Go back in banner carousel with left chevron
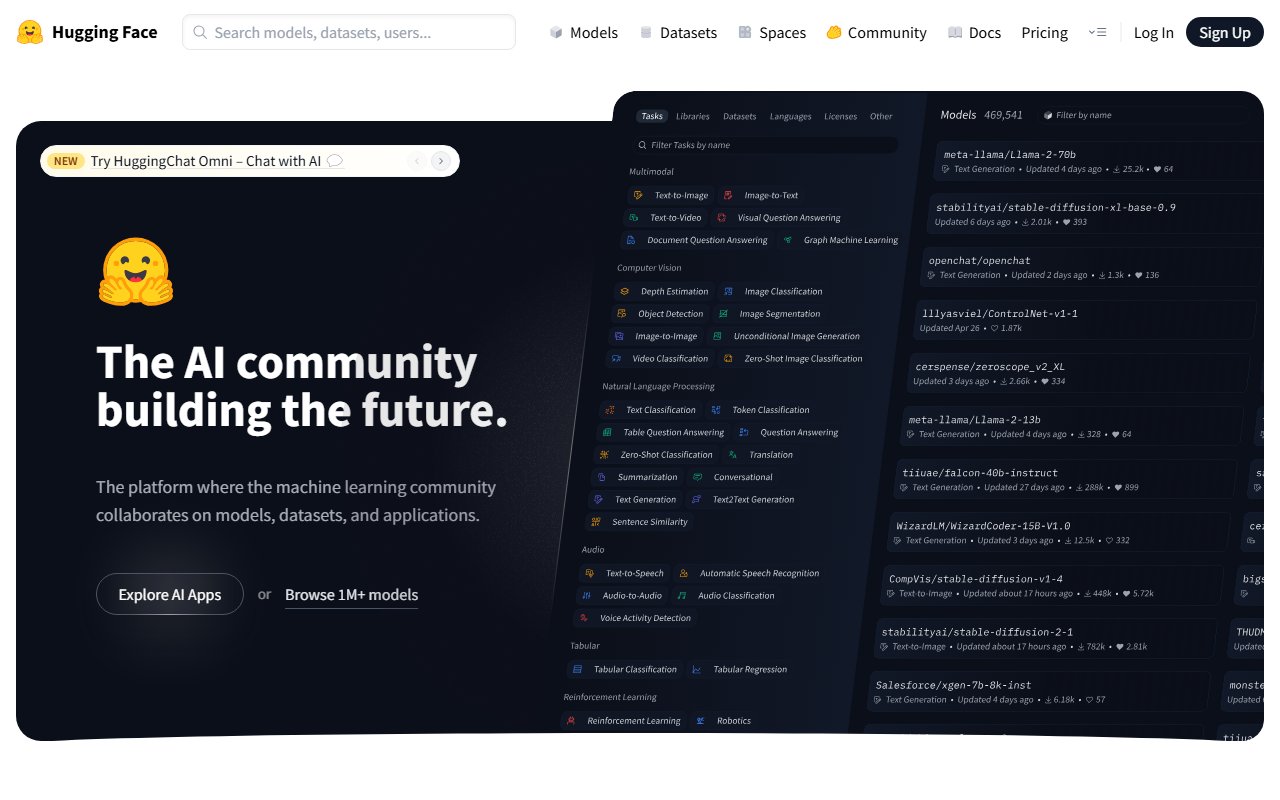 point(416,160)
